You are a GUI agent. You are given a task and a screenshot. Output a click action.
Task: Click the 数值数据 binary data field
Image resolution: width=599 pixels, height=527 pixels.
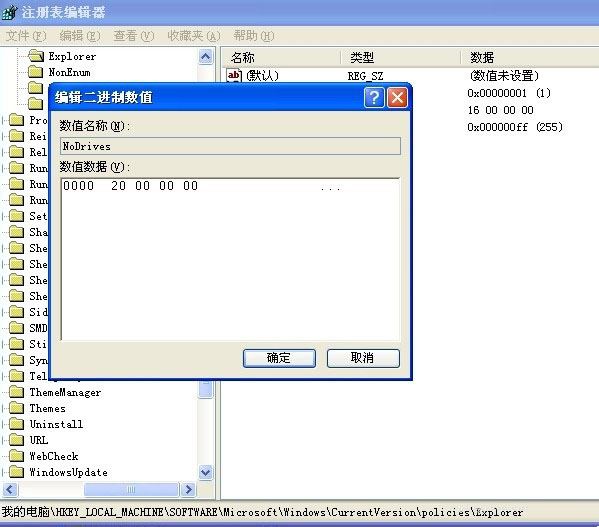(x=230, y=259)
